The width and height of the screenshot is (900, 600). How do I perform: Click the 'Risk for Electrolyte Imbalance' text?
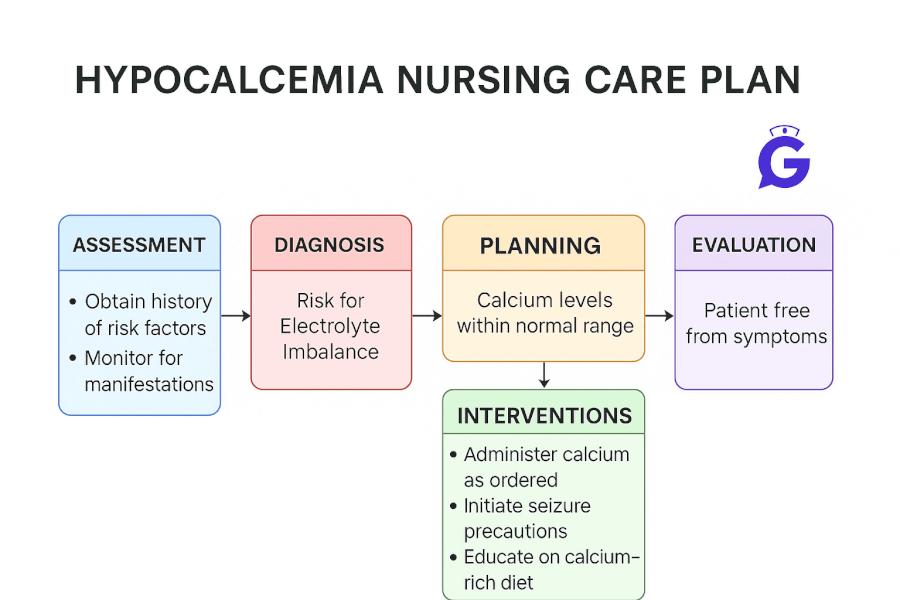tap(329, 326)
